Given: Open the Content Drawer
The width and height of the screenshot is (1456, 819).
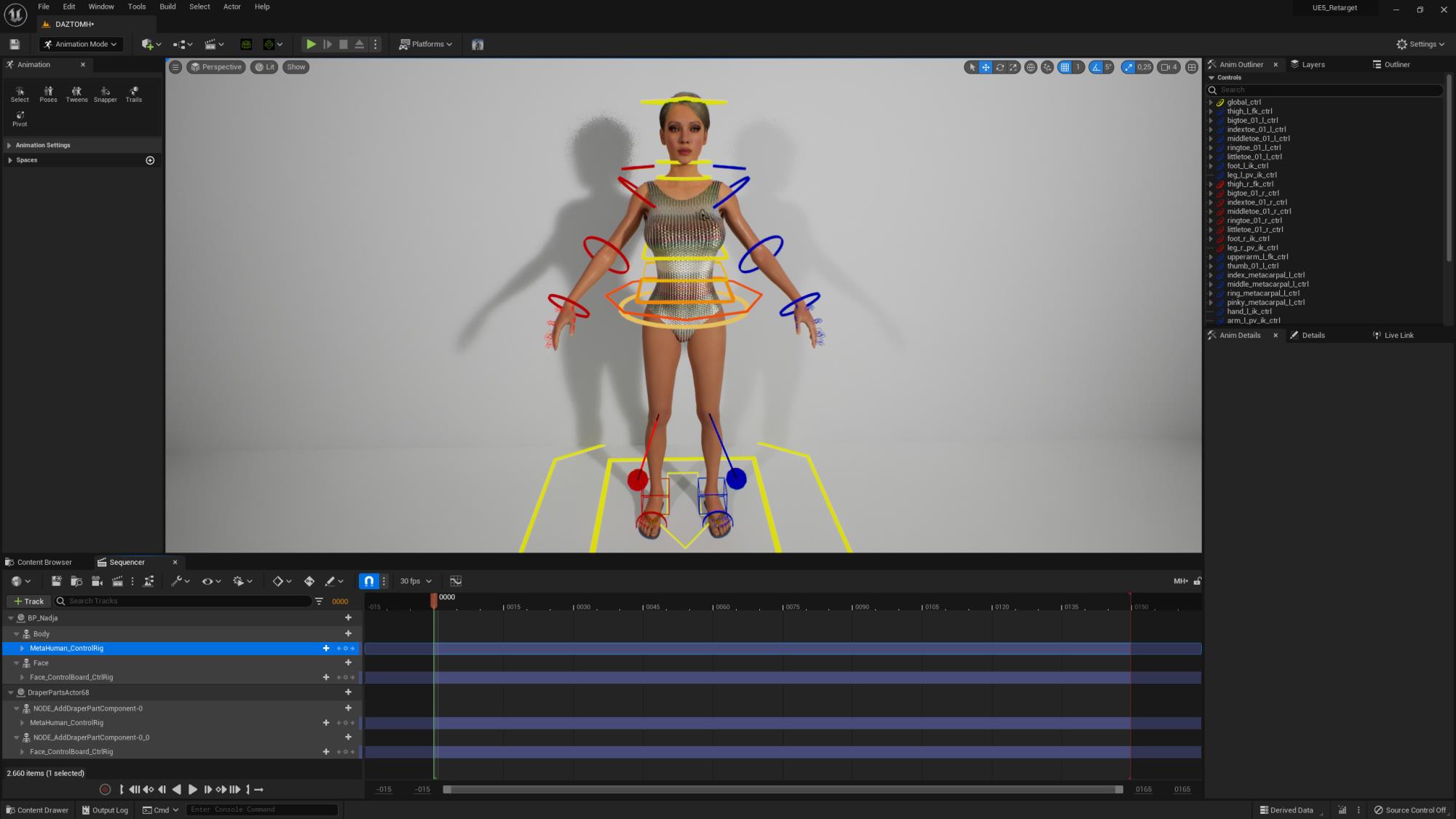Looking at the screenshot, I should tap(37, 810).
